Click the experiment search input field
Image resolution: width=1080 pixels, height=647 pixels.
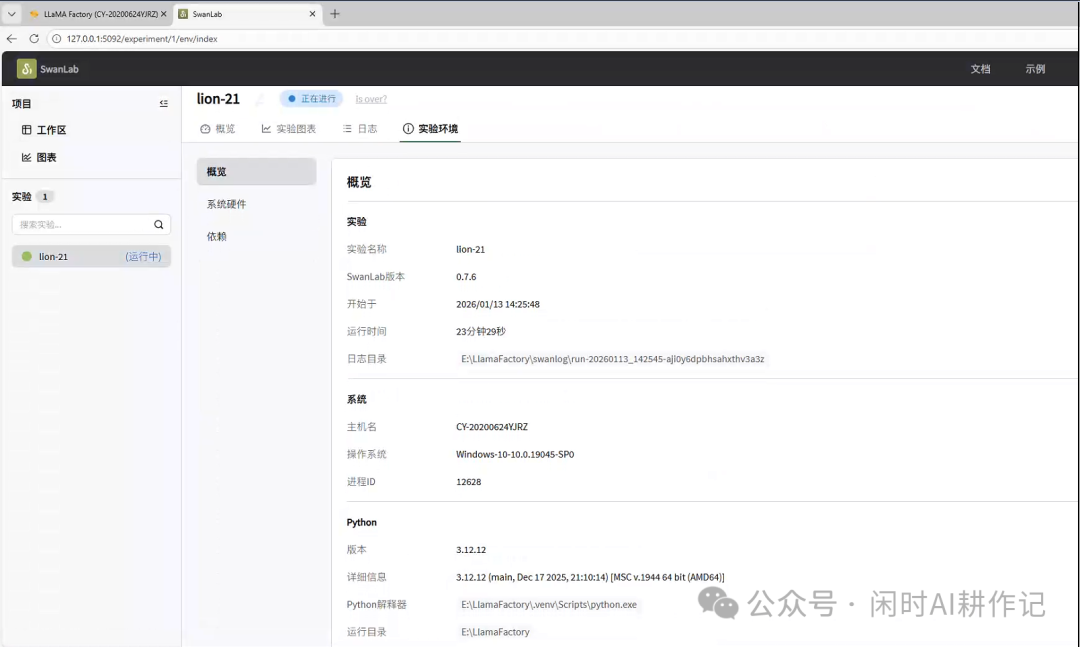pos(85,224)
